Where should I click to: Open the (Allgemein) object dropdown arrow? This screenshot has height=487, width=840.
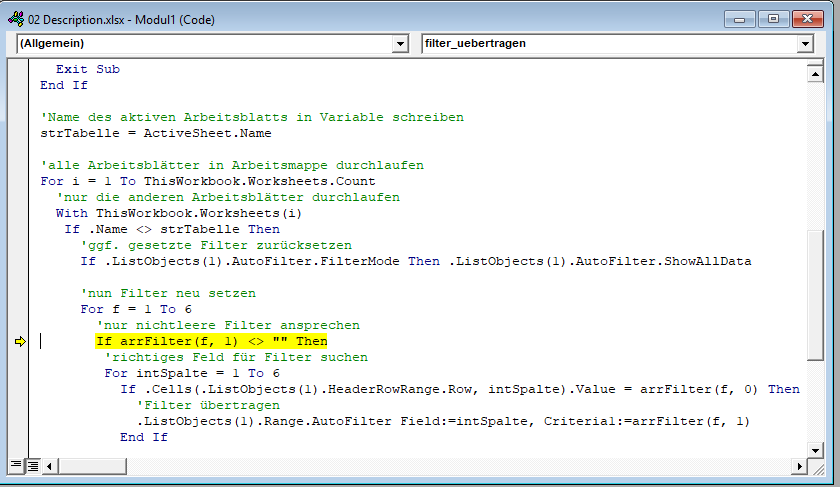point(401,44)
